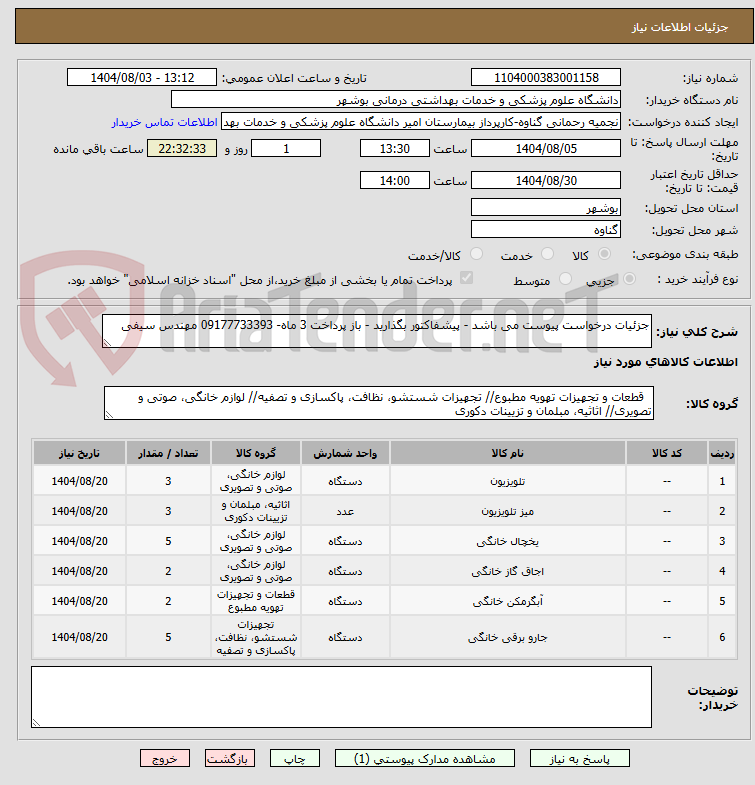Click the گروه کالا table column header
The height and width of the screenshot is (785, 755).
pos(256,453)
